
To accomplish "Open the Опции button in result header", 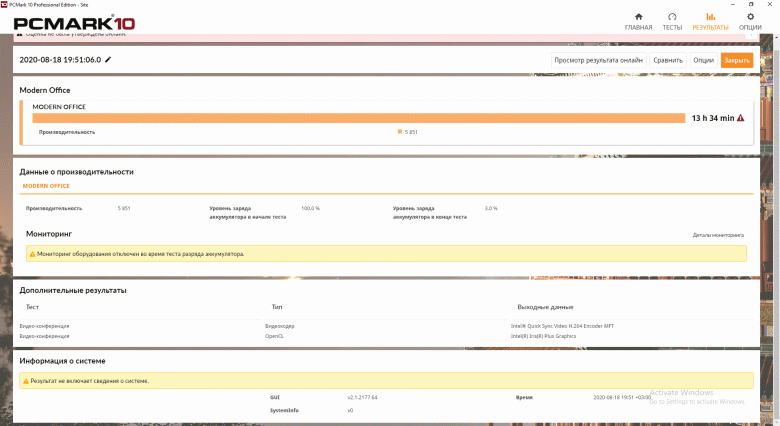I will (x=703, y=60).
